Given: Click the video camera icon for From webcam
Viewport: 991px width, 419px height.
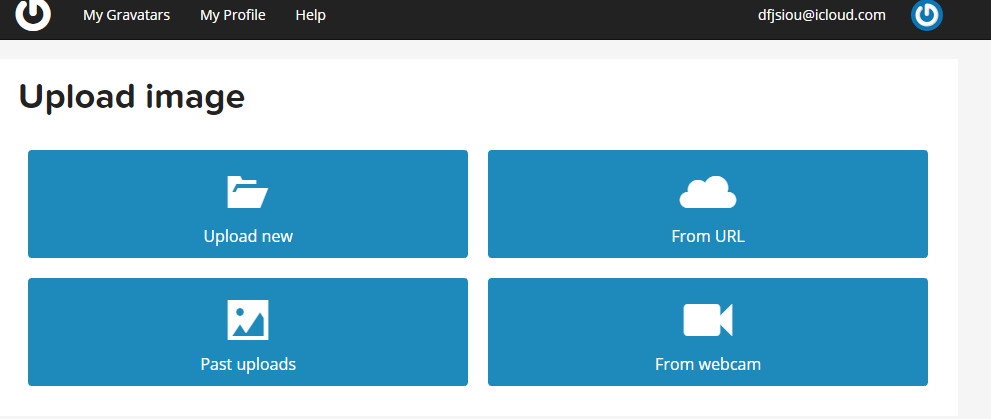Looking at the screenshot, I should tap(708, 320).
